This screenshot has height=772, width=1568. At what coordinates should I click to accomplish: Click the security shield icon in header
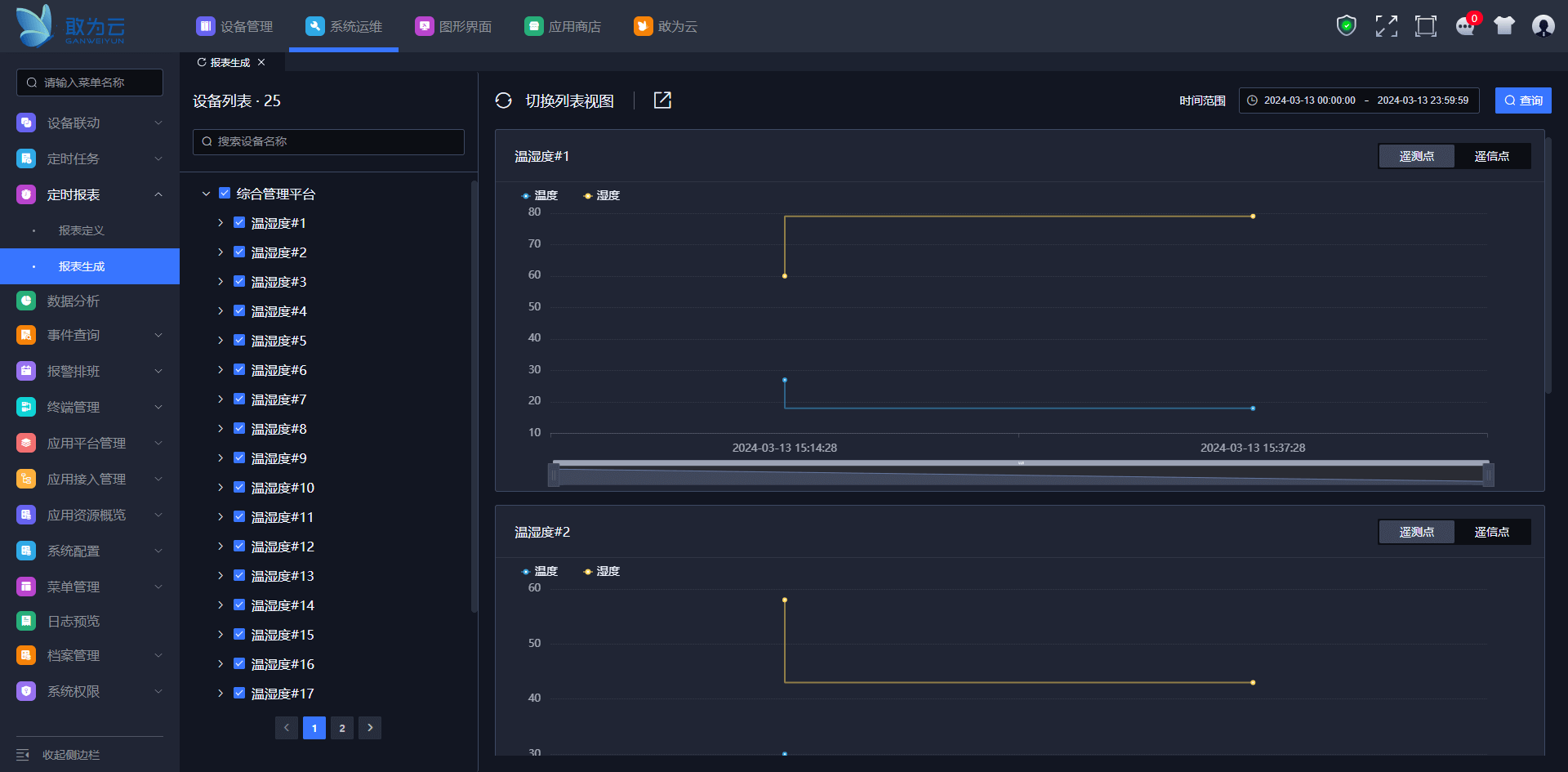pyautogui.click(x=1346, y=26)
